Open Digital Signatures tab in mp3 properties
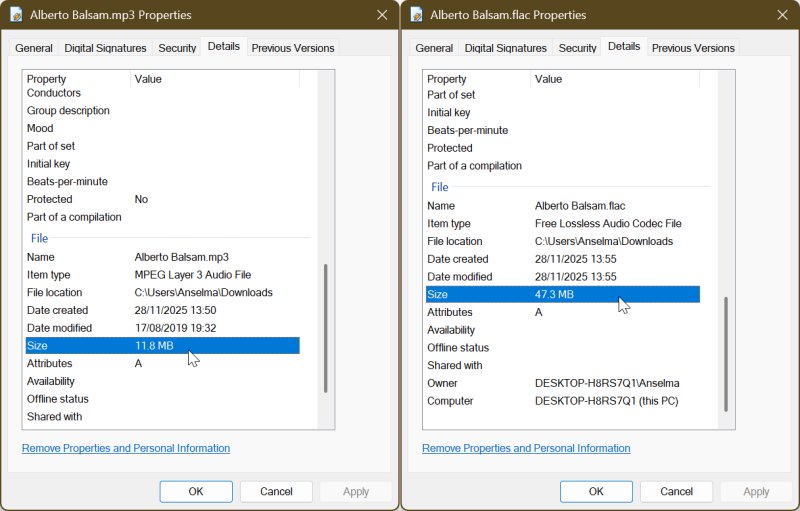Viewport: 800px width, 511px height. pyautogui.click(x=105, y=48)
